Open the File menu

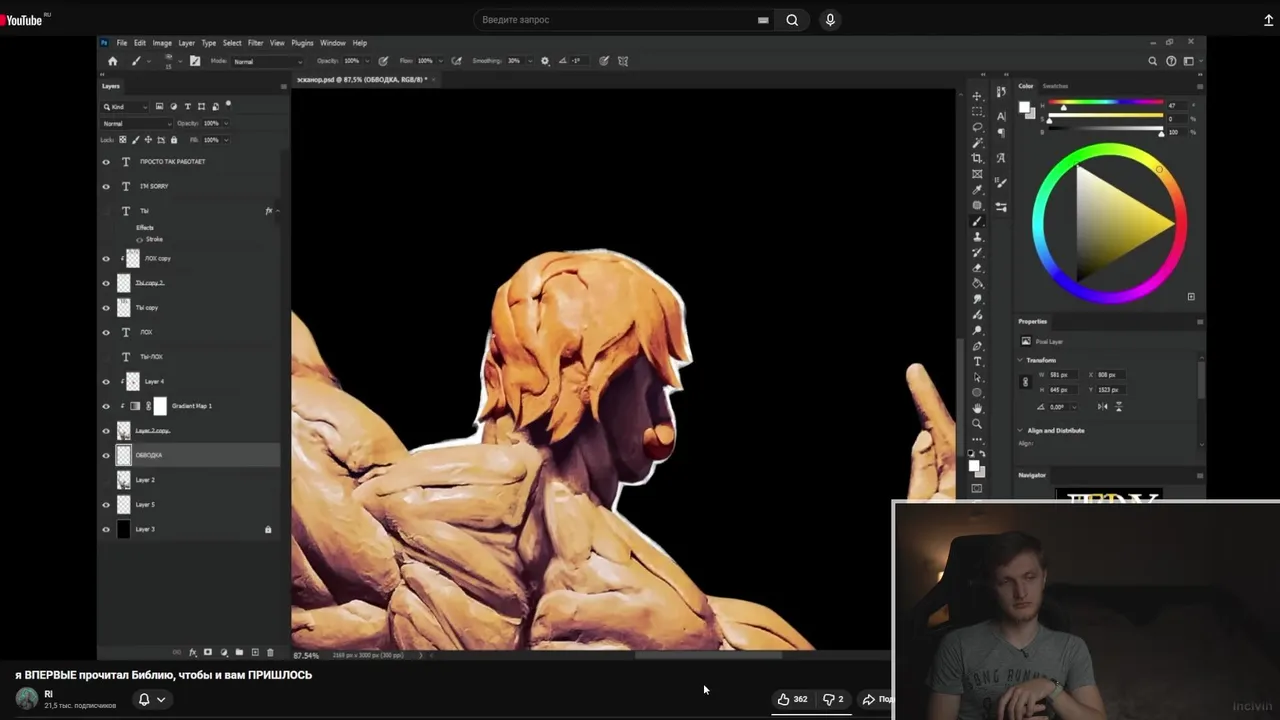122,43
